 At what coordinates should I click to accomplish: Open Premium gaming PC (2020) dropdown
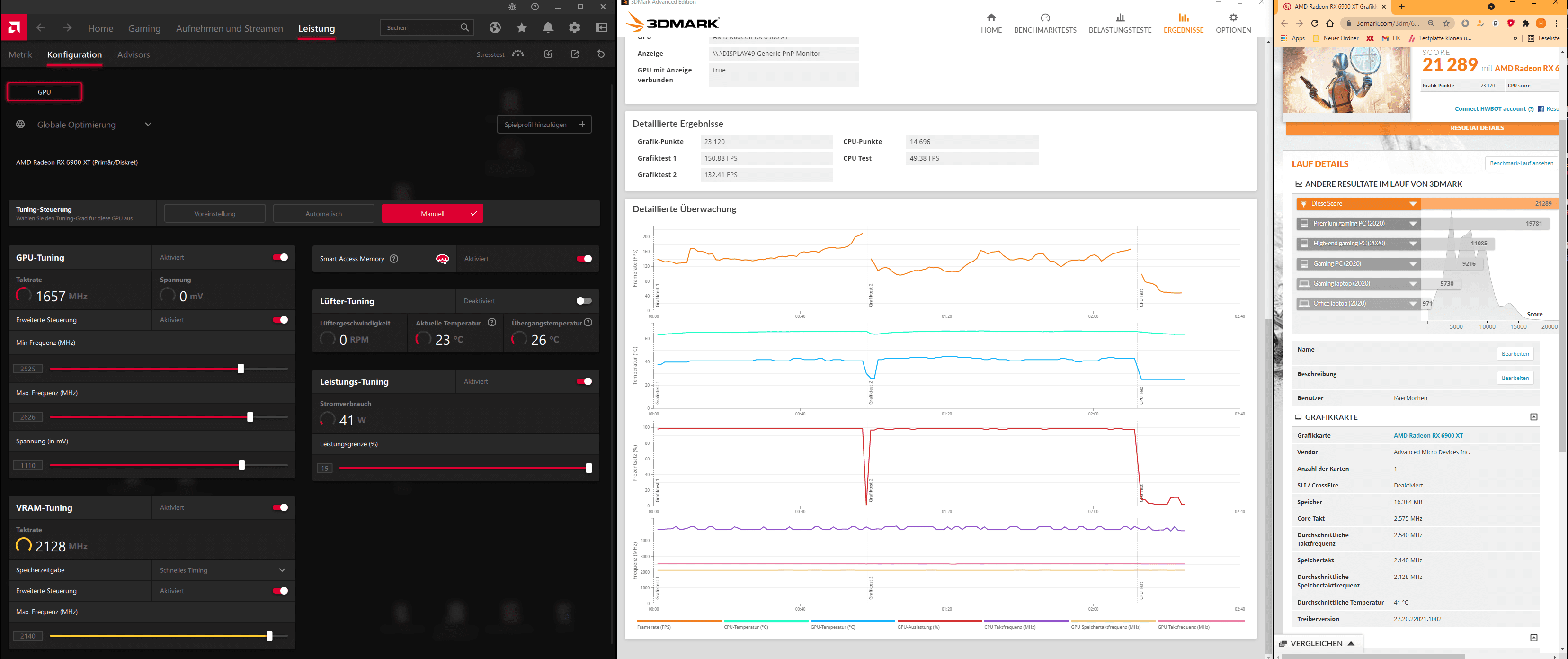tap(1413, 224)
